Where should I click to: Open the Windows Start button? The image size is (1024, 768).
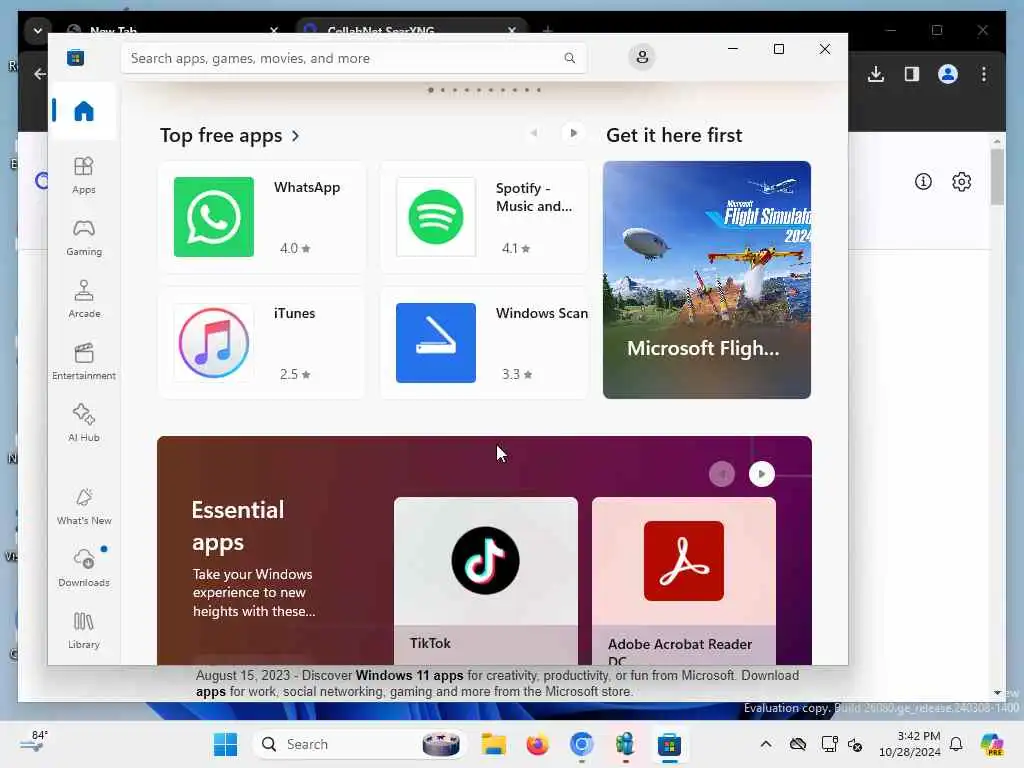coord(225,744)
